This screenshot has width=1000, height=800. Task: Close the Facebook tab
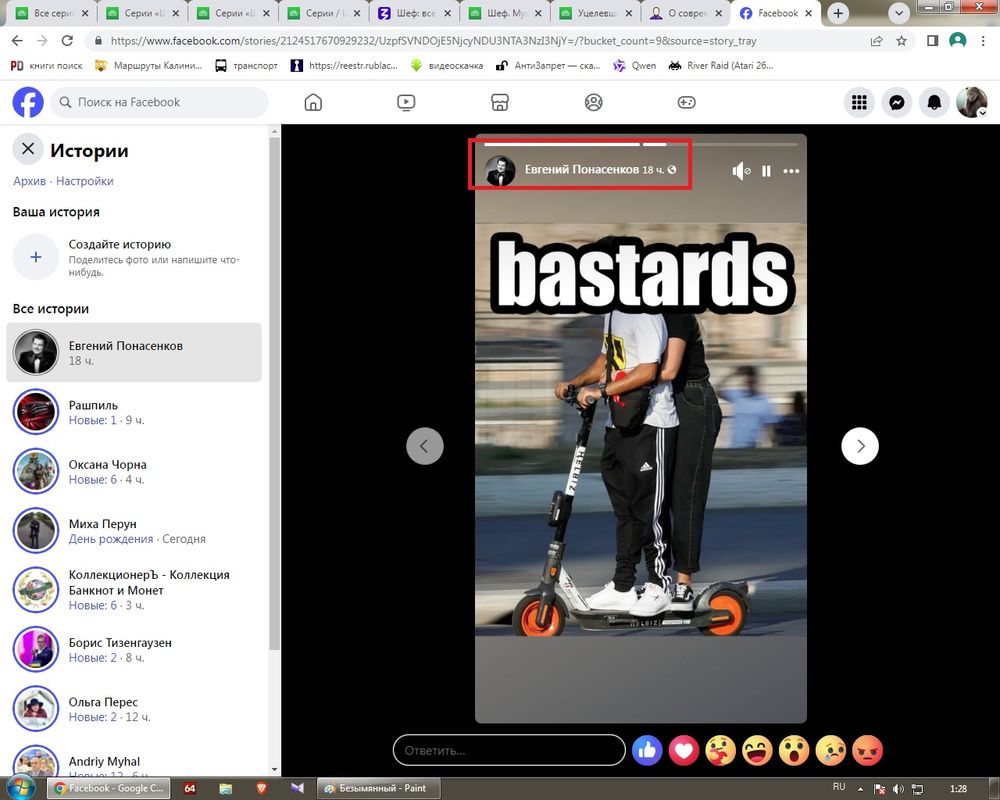pyautogui.click(x=809, y=13)
